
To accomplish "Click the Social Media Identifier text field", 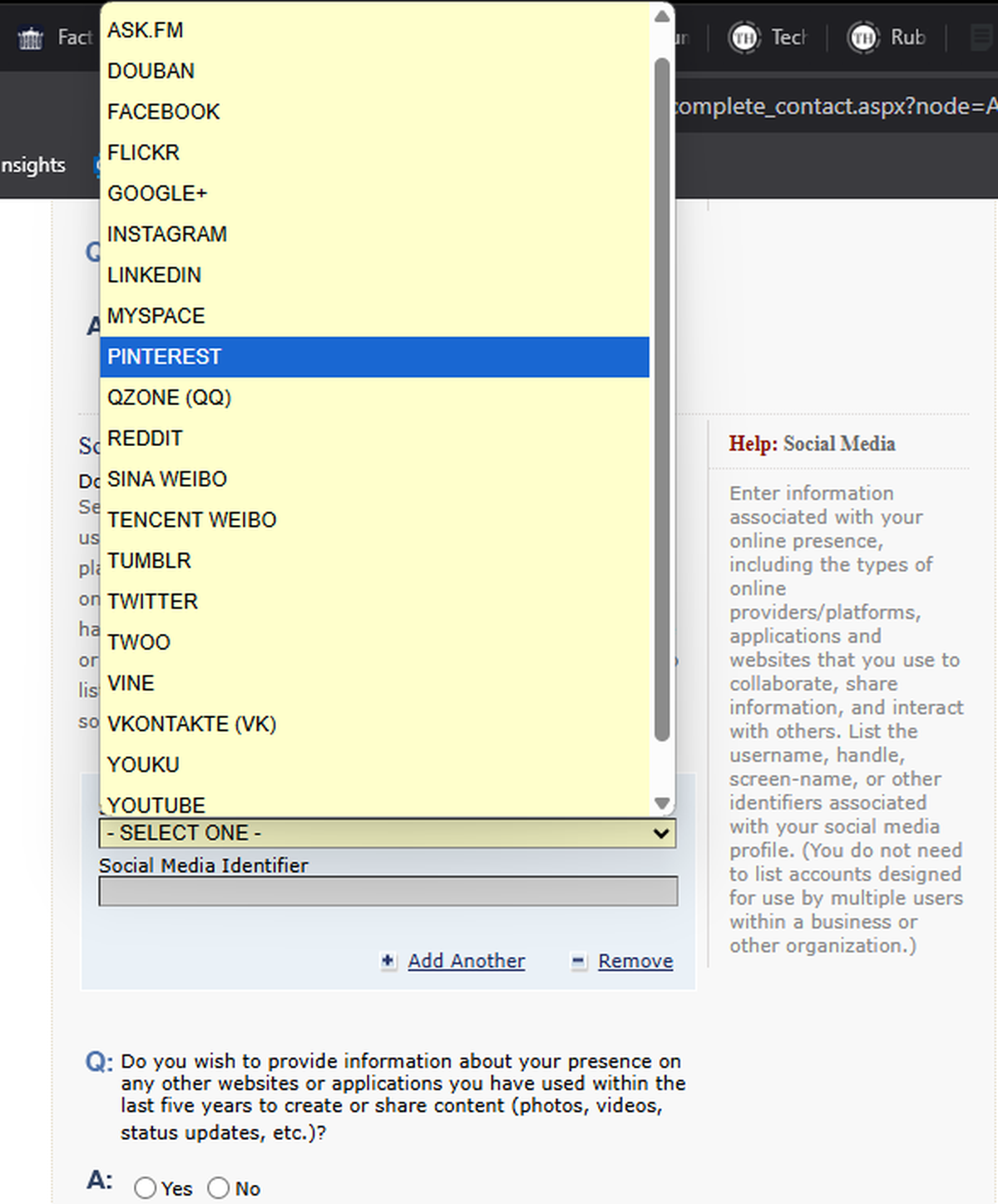I will pos(388,891).
